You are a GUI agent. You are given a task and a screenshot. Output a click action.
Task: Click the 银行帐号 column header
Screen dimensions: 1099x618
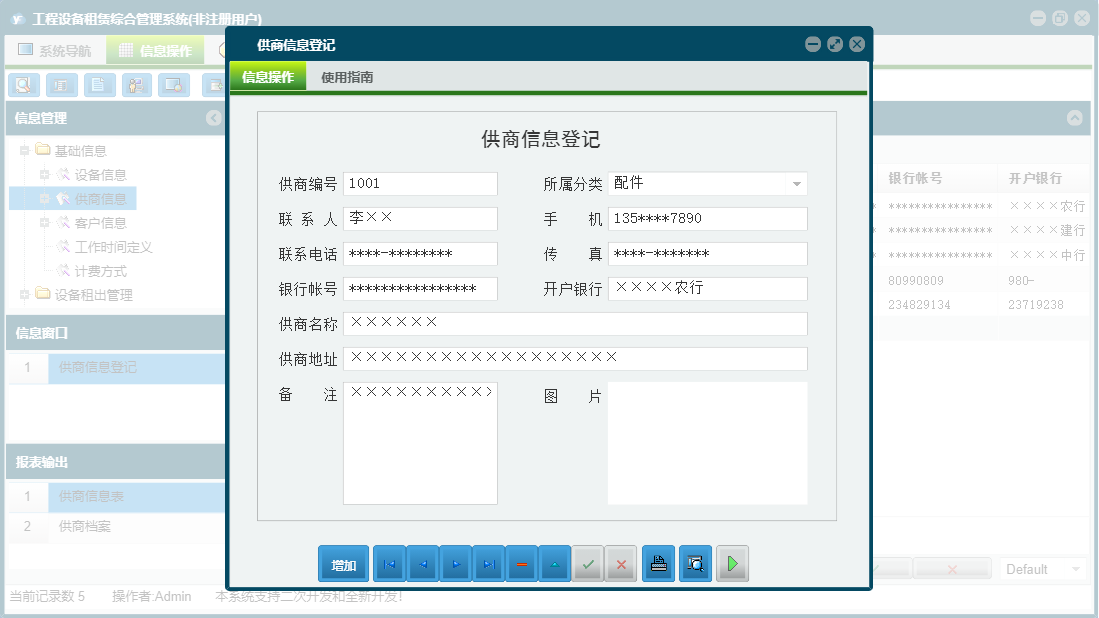(x=915, y=178)
